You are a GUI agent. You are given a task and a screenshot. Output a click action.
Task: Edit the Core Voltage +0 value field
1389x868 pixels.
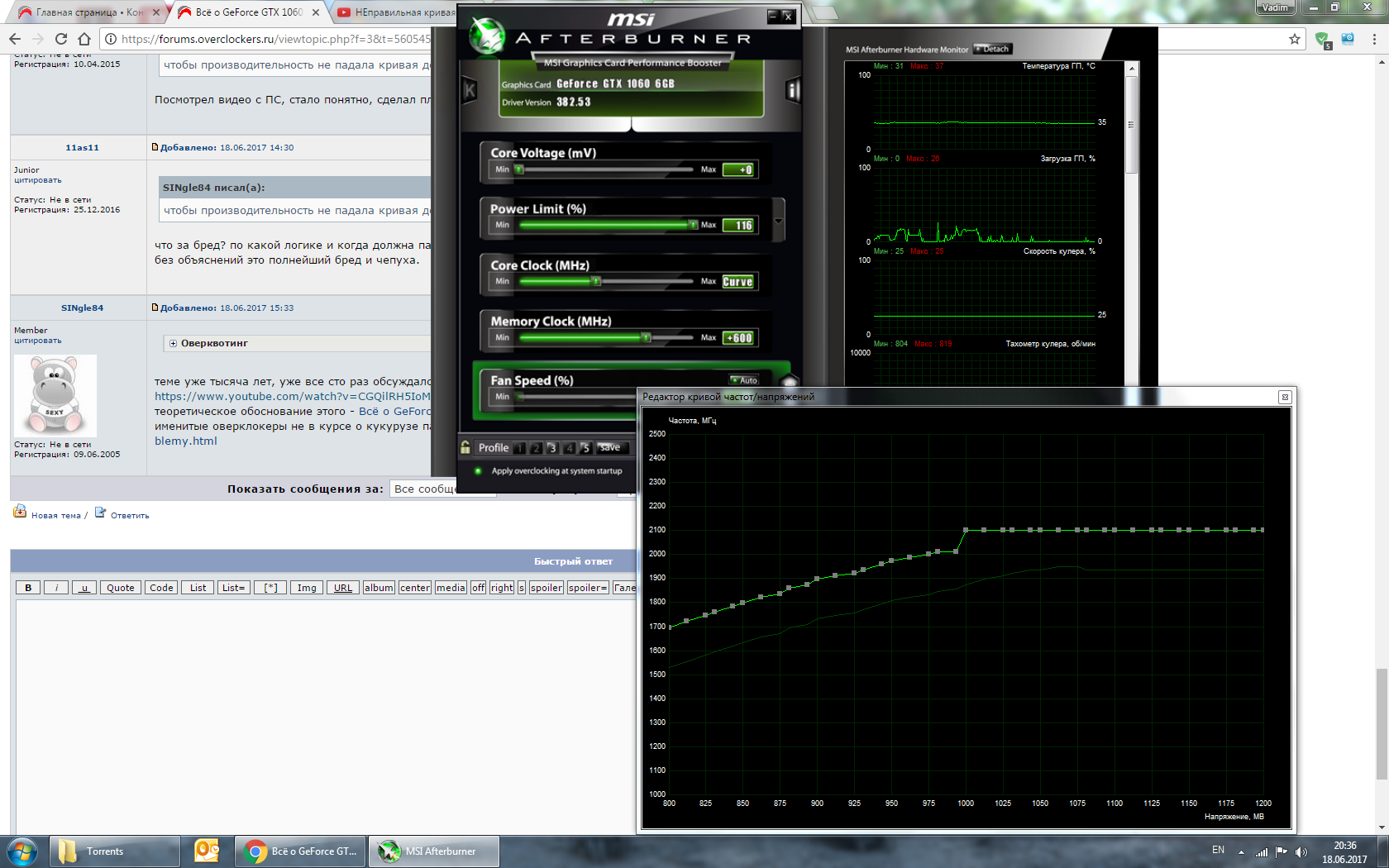(738, 169)
